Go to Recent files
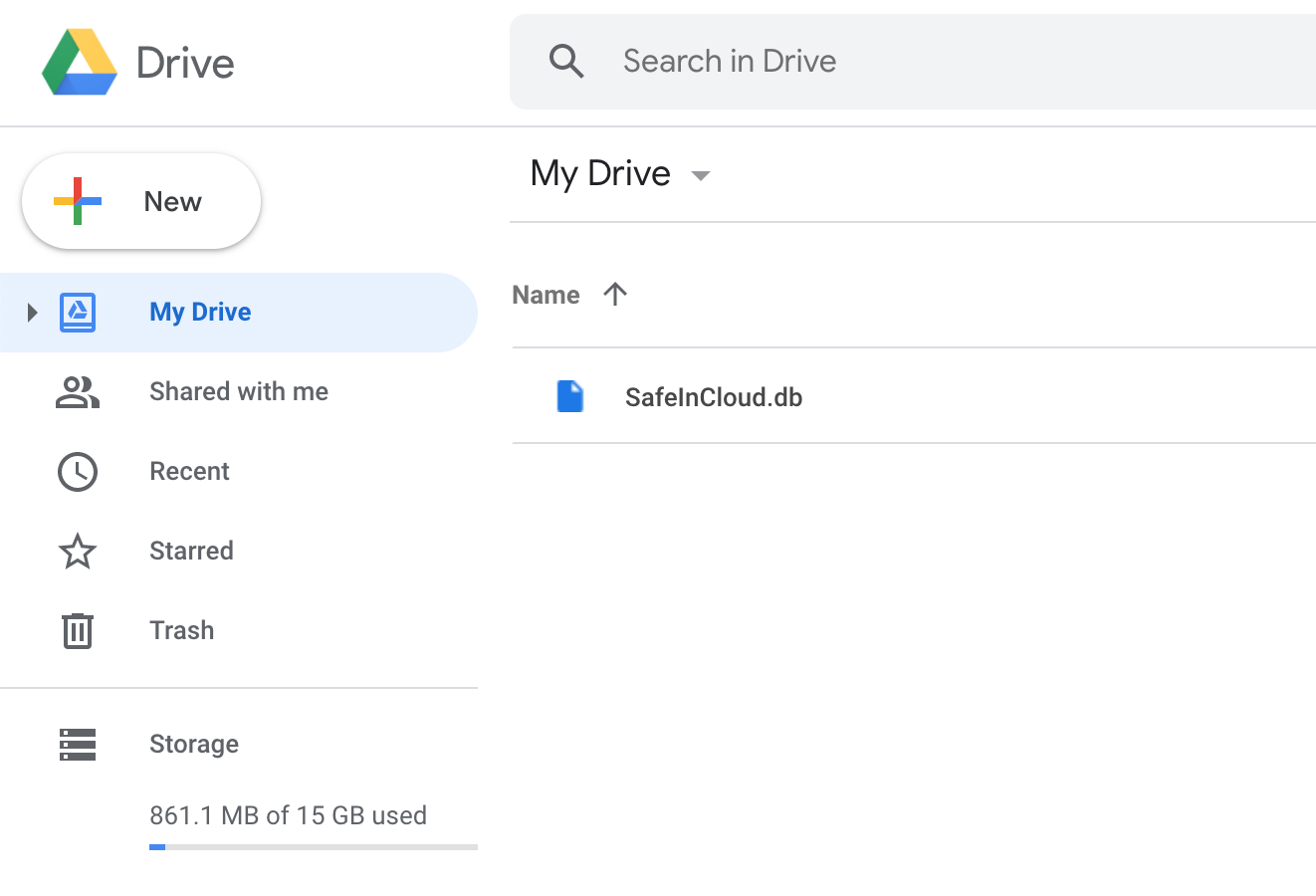The width and height of the screenshot is (1316, 896). pos(189,471)
